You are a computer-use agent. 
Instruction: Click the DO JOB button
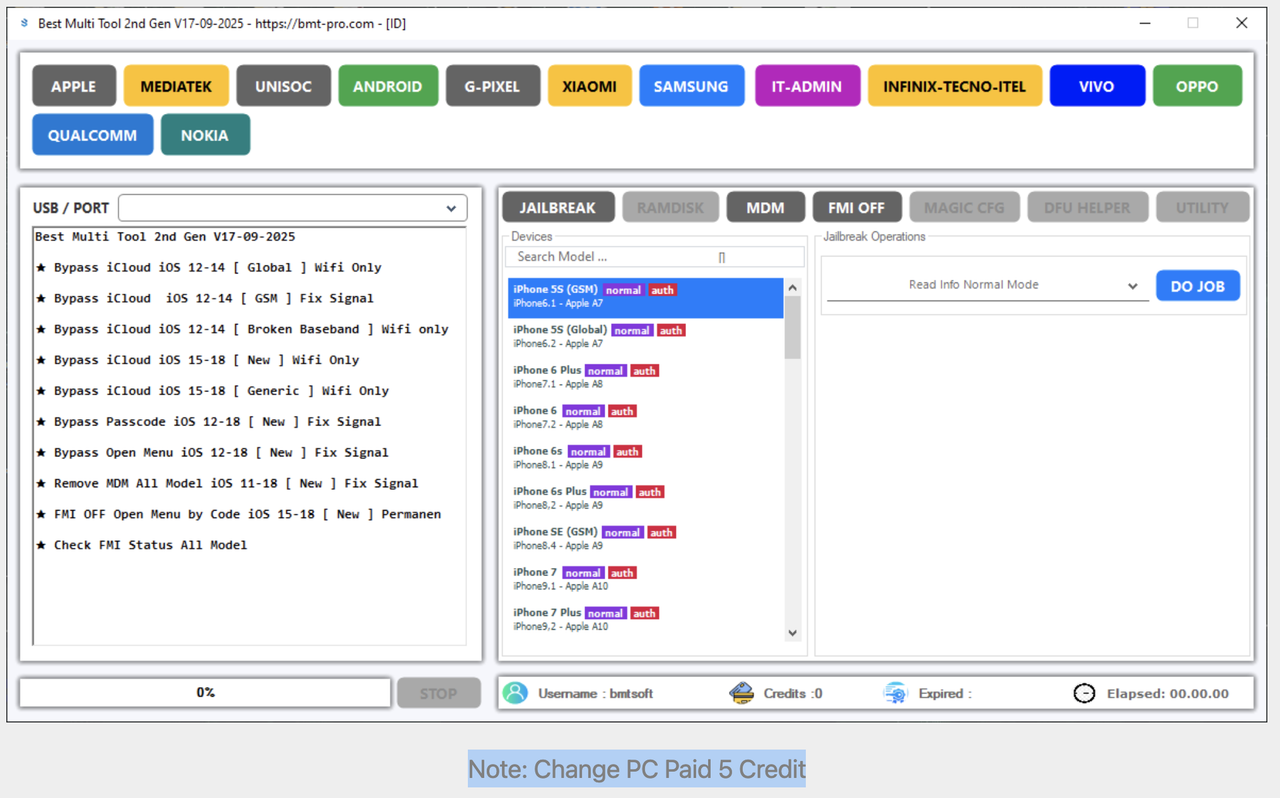click(x=1198, y=286)
